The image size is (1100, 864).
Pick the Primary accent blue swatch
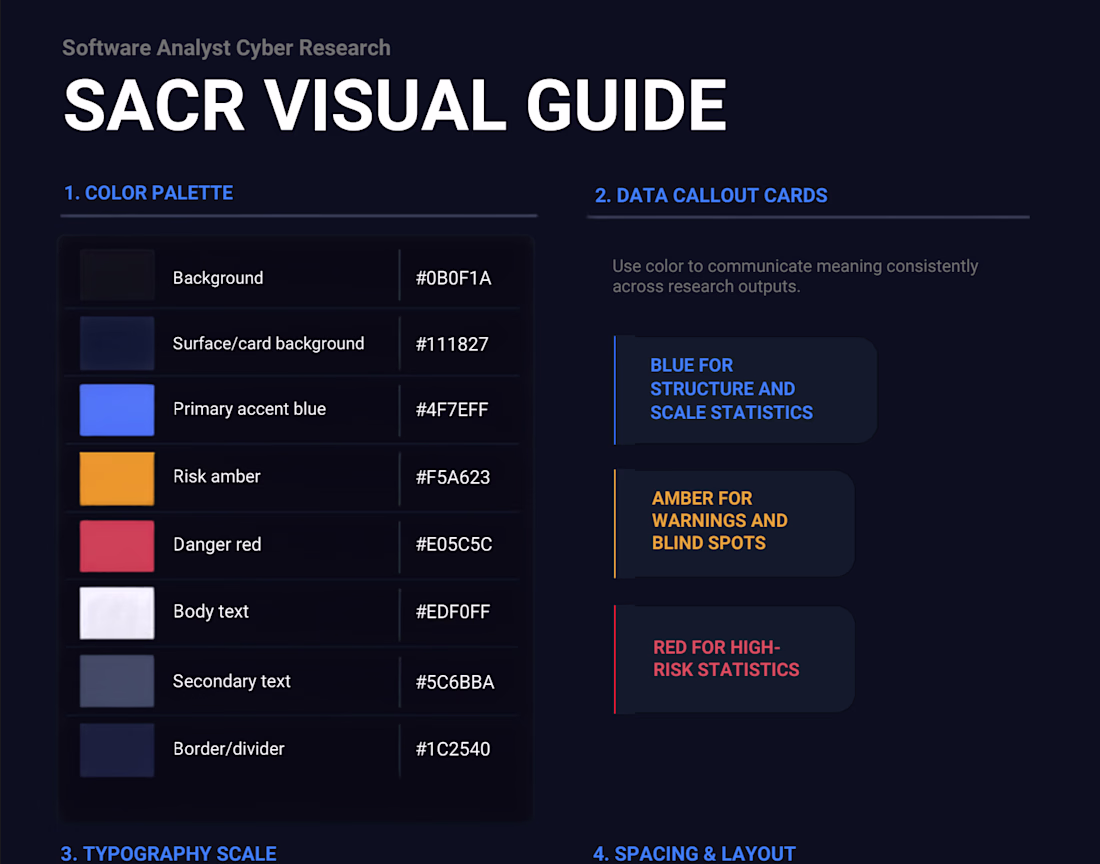(x=117, y=410)
